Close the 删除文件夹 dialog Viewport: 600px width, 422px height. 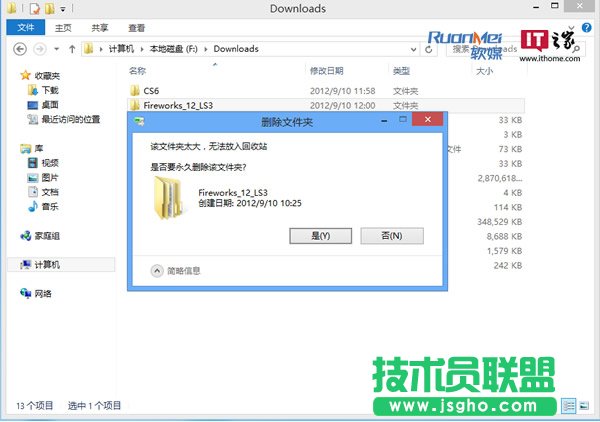pyautogui.click(x=427, y=119)
